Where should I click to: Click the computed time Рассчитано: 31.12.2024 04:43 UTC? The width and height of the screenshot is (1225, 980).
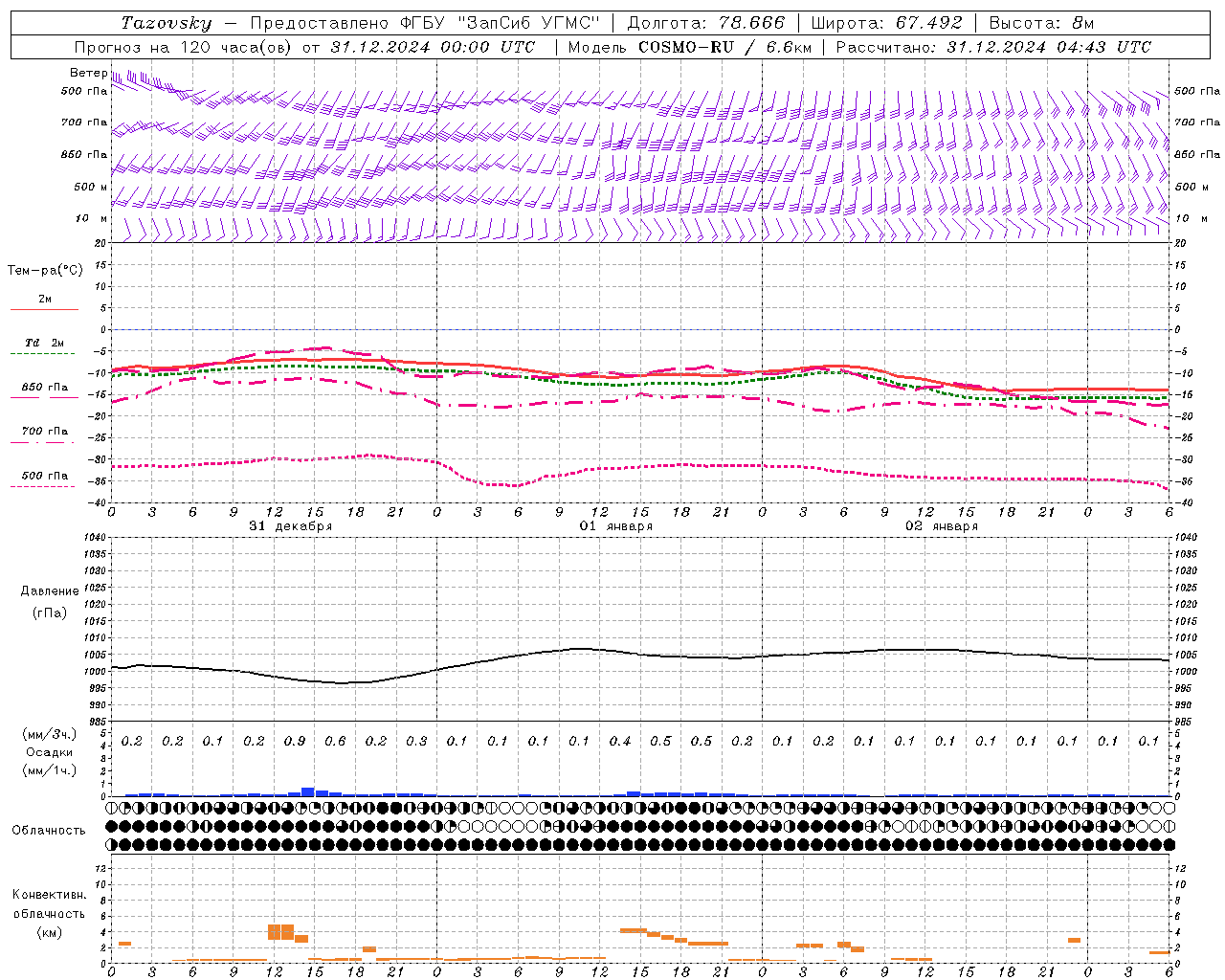coord(993,47)
